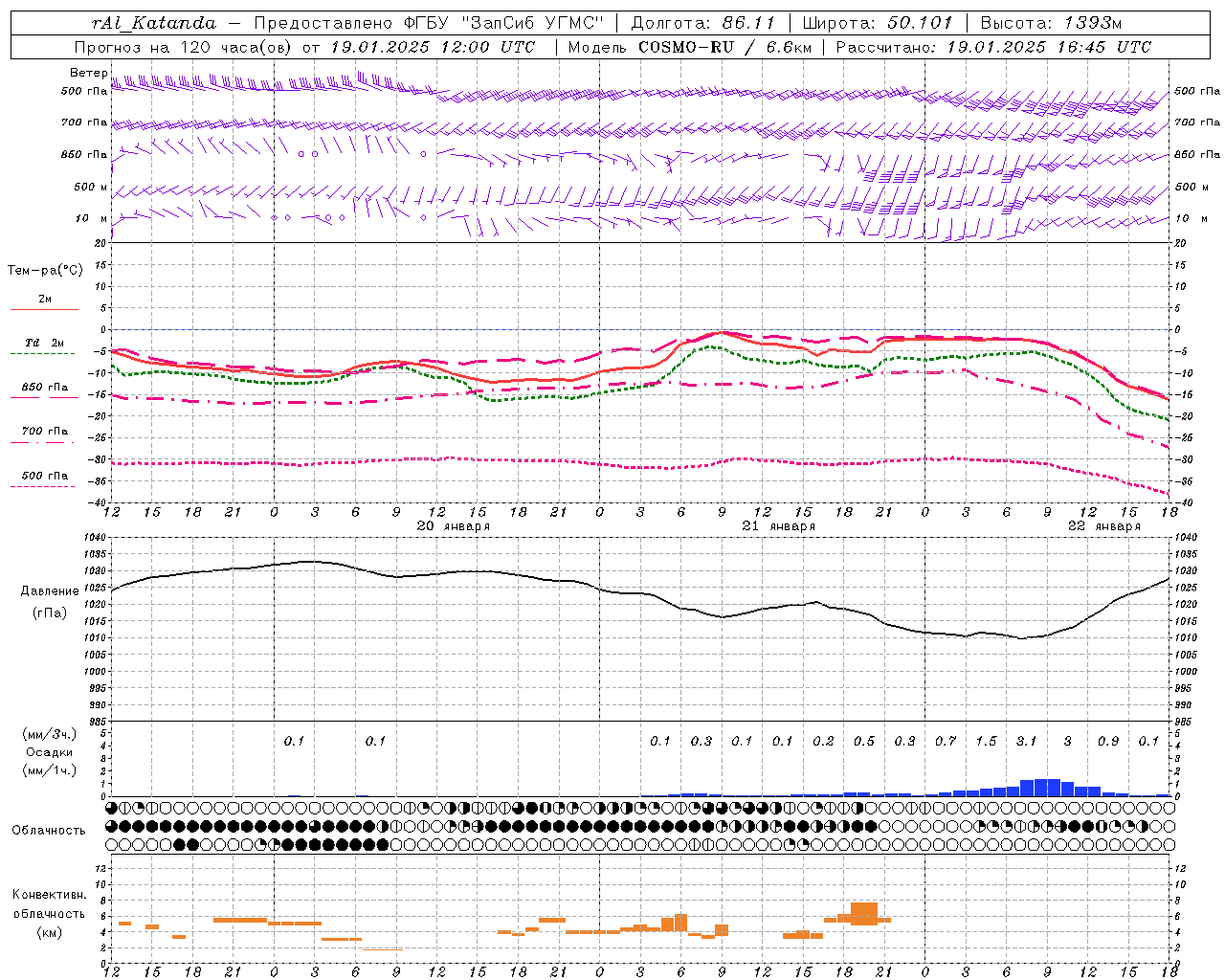The image size is (1225, 980).
Task: Click the '20 января' date label
Action: pyautogui.click(x=454, y=526)
